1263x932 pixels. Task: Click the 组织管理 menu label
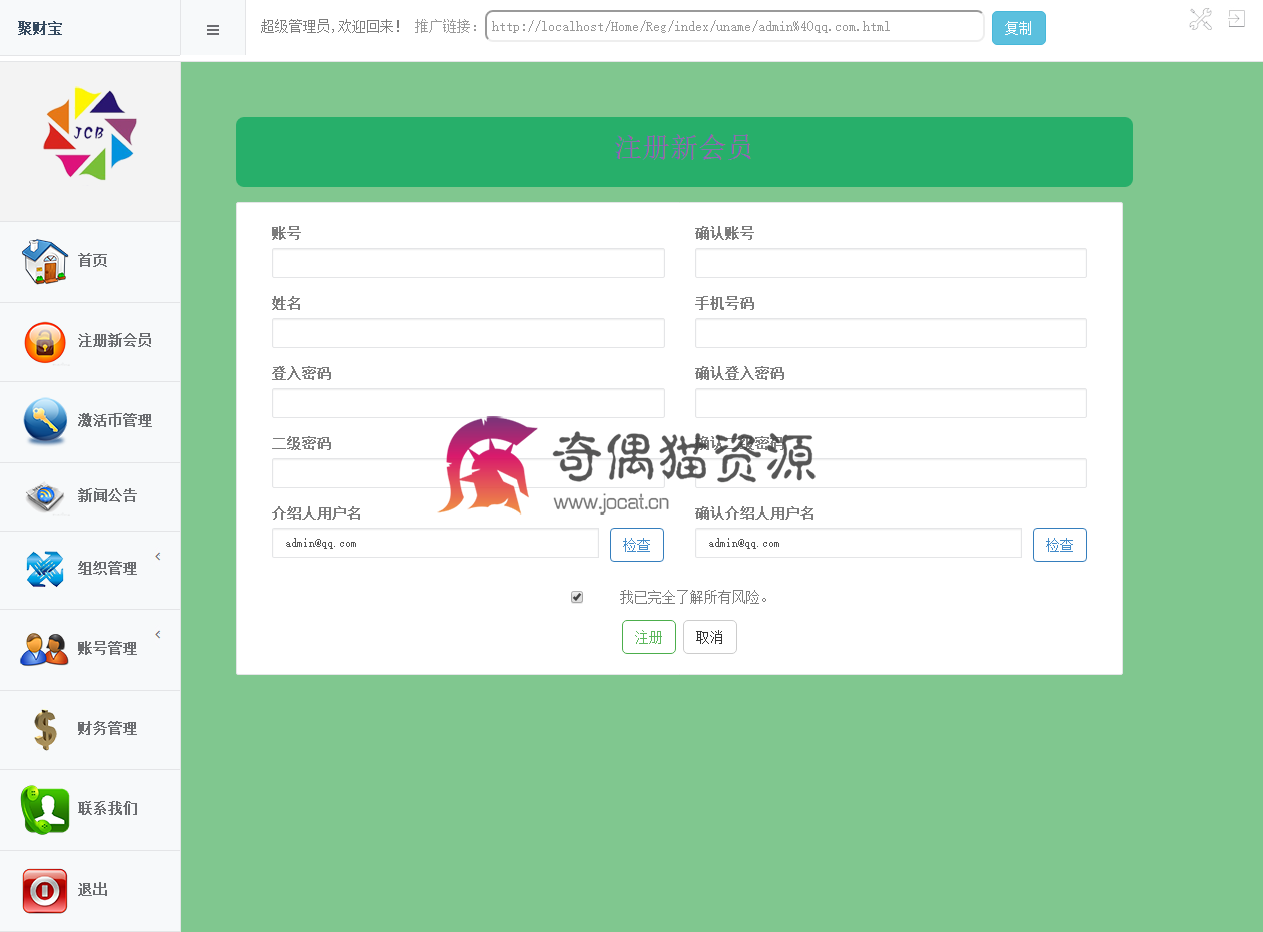tap(108, 569)
